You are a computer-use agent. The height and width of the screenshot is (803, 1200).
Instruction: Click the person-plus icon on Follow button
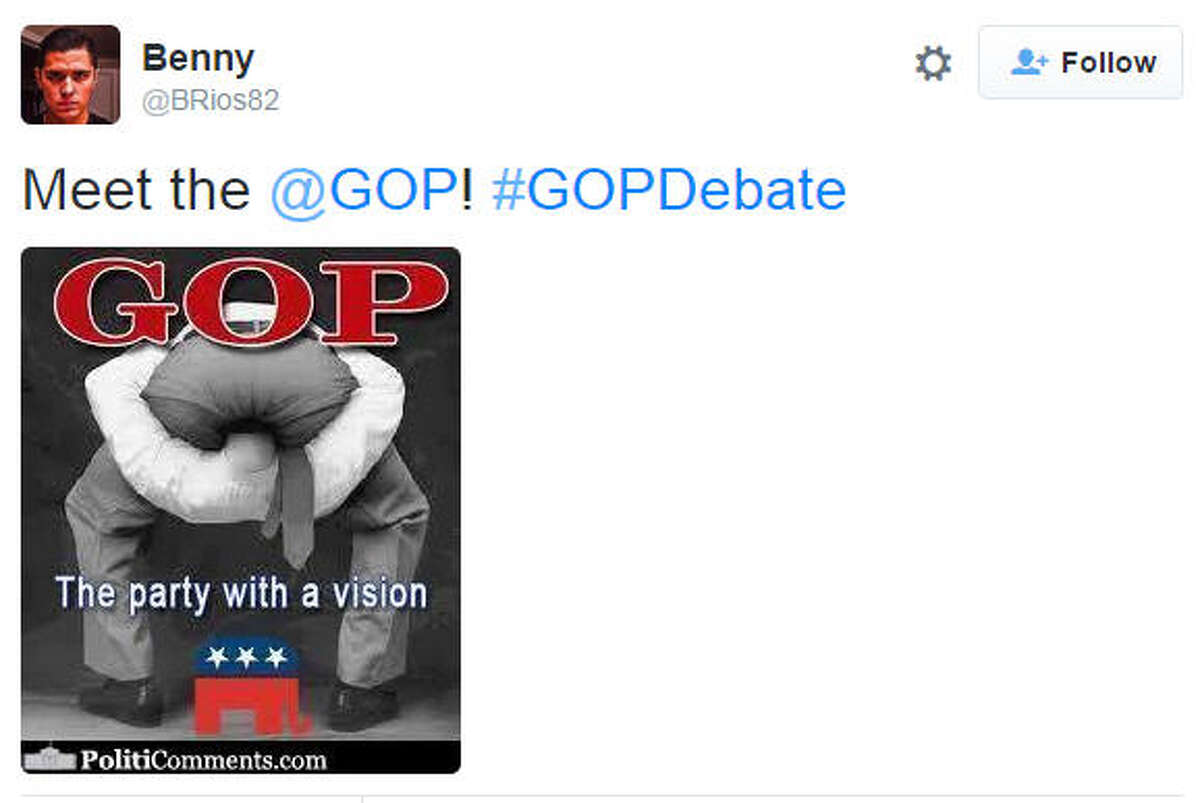point(1029,62)
